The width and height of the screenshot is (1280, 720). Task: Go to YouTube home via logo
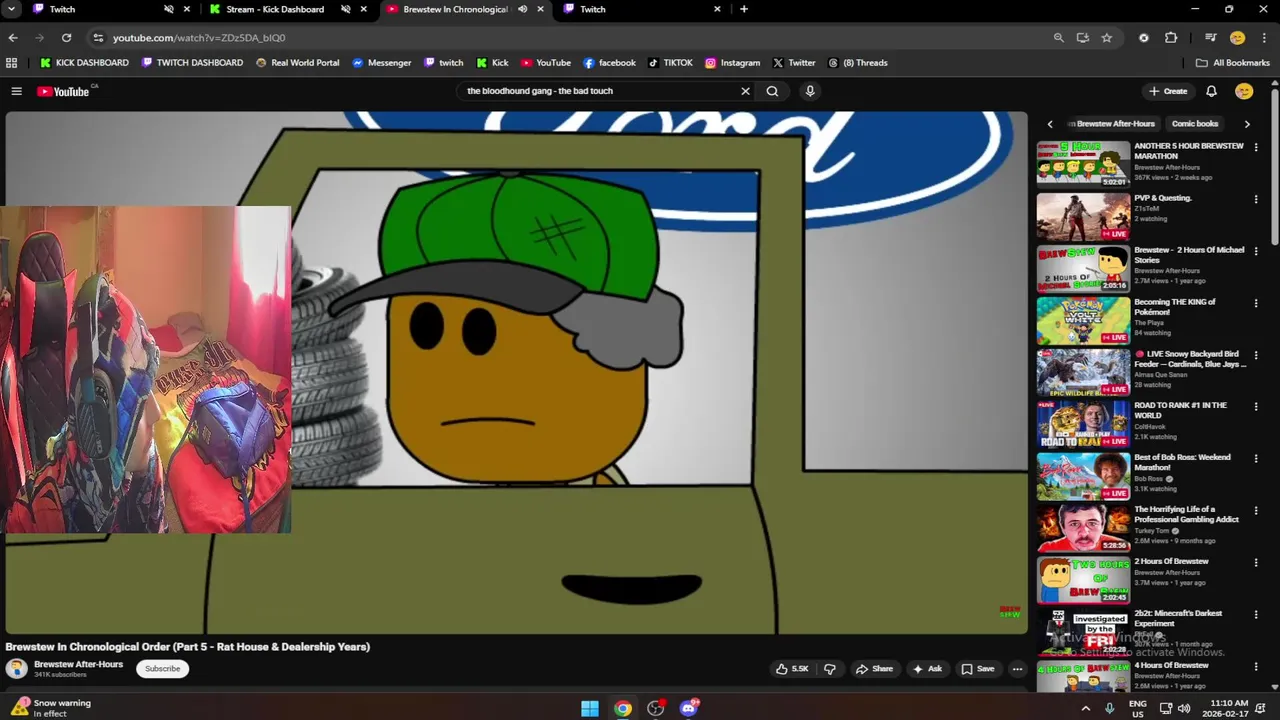[x=63, y=91]
